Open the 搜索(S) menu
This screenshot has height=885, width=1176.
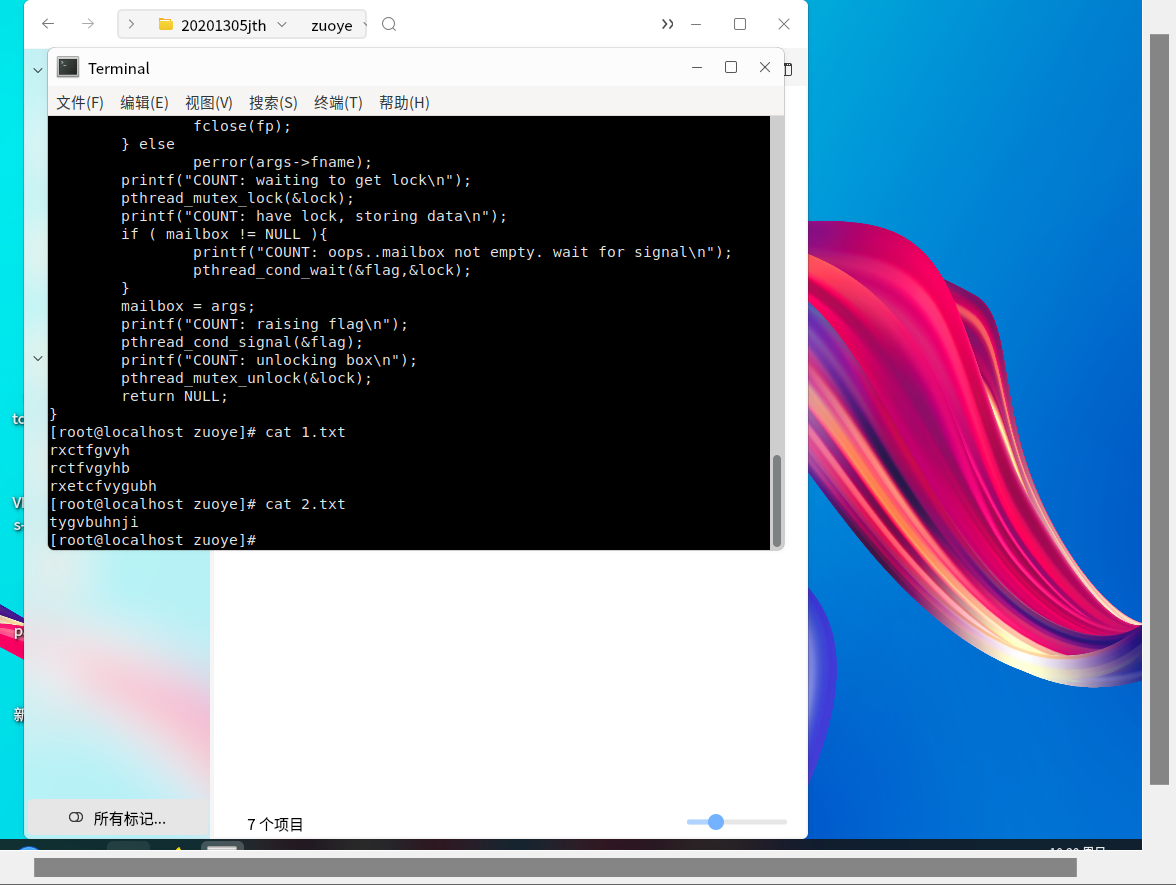point(273,103)
